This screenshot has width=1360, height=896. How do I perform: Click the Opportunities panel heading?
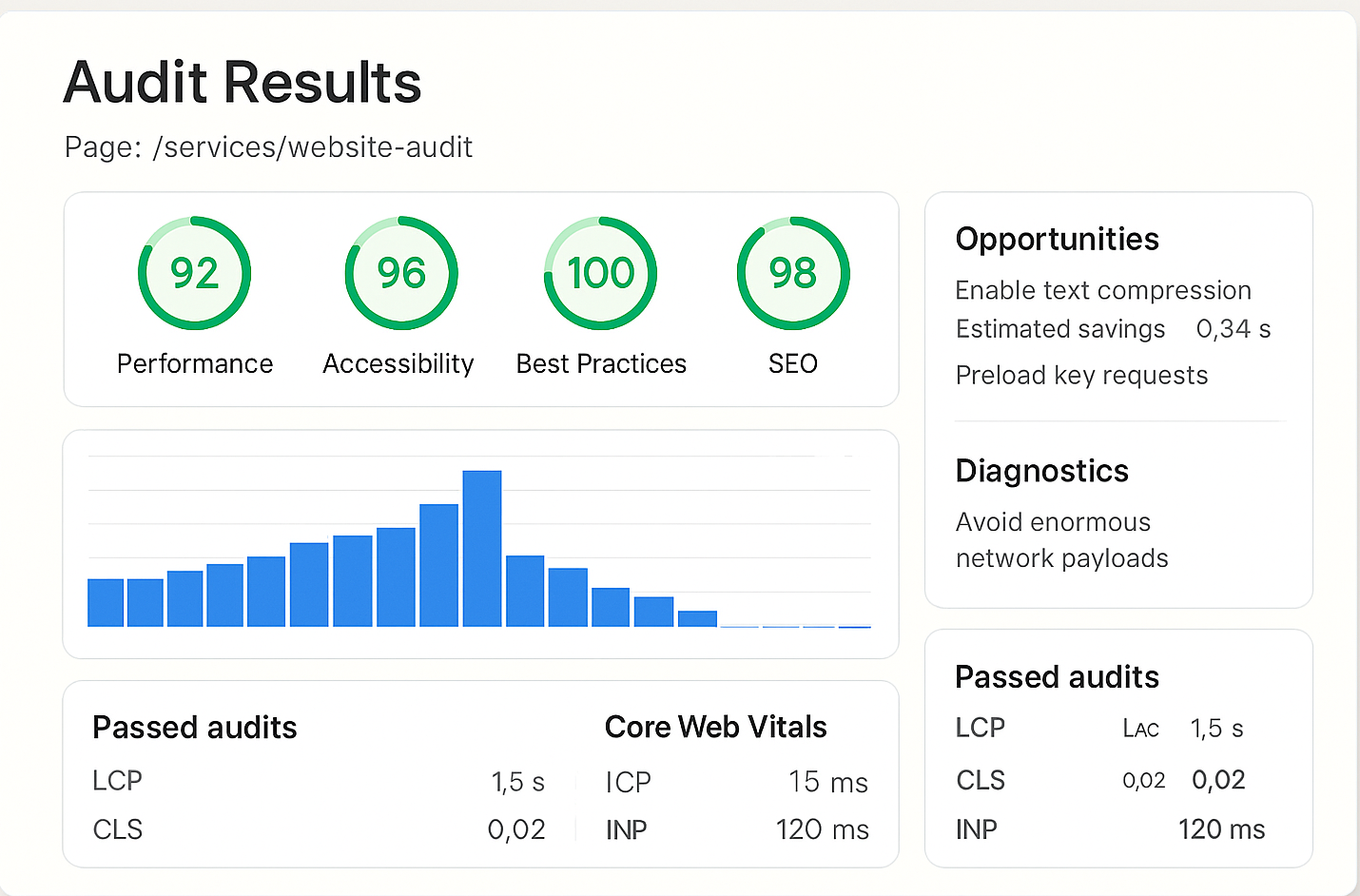[x=1057, y=239]
